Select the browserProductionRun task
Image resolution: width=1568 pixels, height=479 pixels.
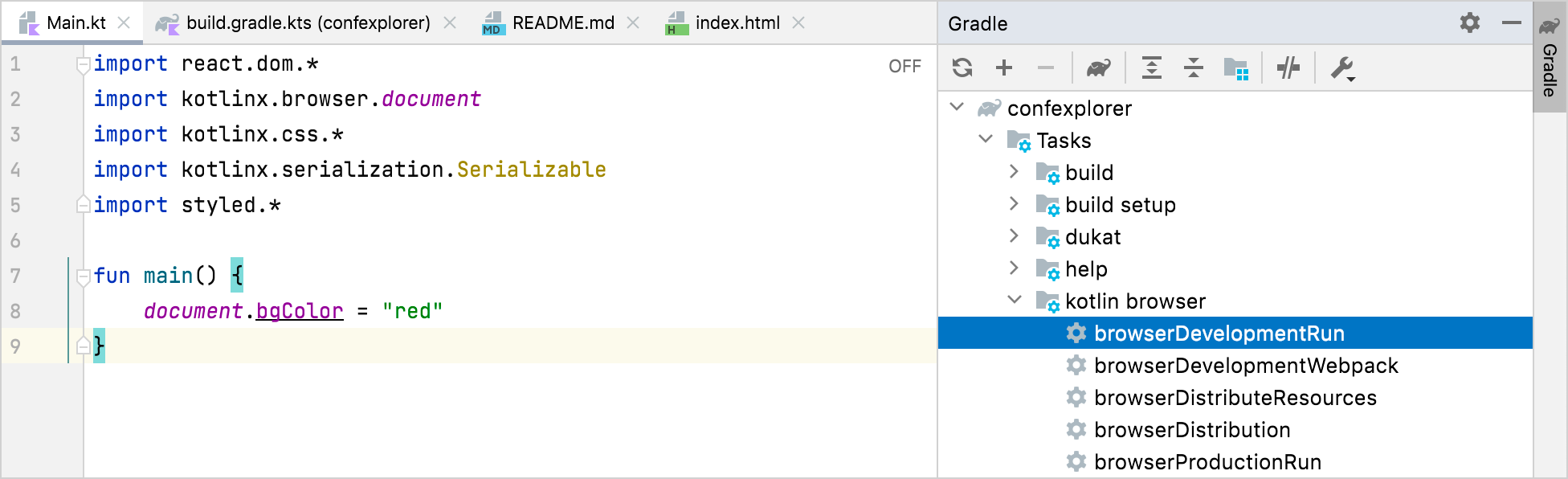[1235, 461]
